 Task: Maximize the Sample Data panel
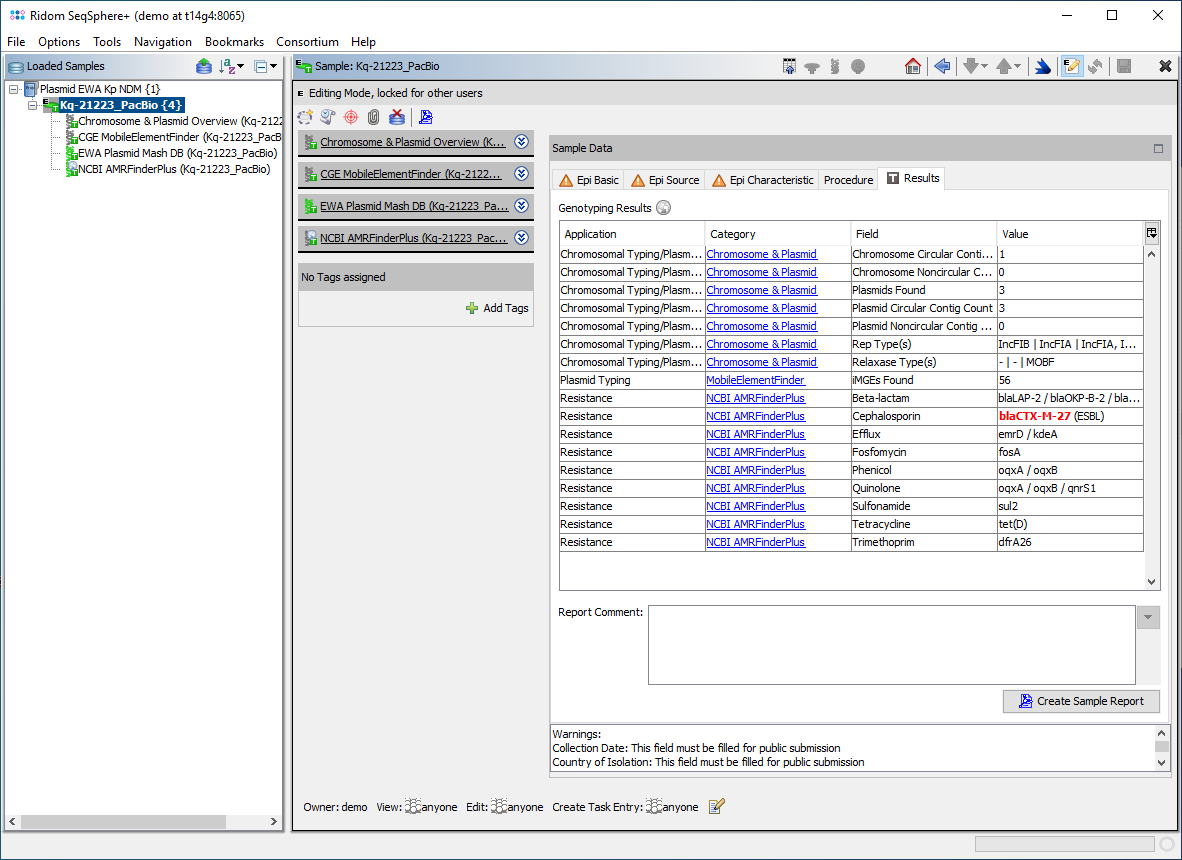click(1158, 148)
